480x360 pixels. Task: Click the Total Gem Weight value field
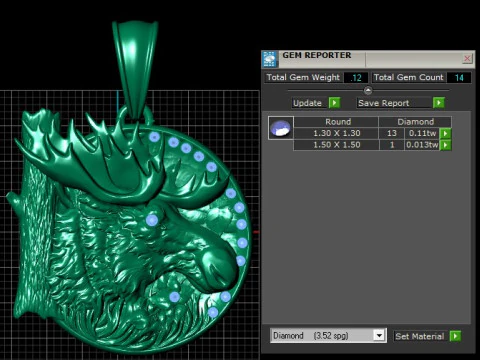pyautogui.click(x=356, y=78)
